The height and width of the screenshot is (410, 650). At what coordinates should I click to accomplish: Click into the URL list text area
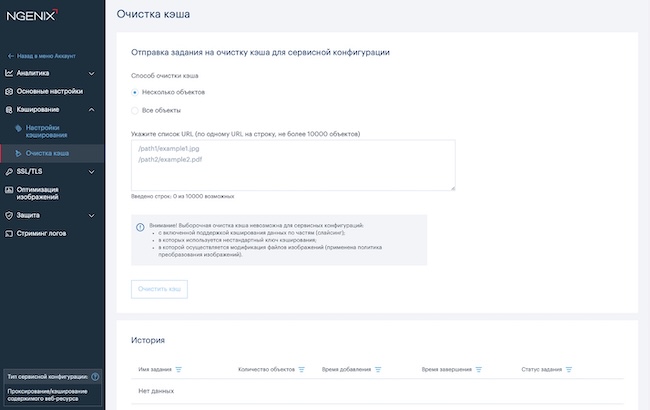[293, 164]
